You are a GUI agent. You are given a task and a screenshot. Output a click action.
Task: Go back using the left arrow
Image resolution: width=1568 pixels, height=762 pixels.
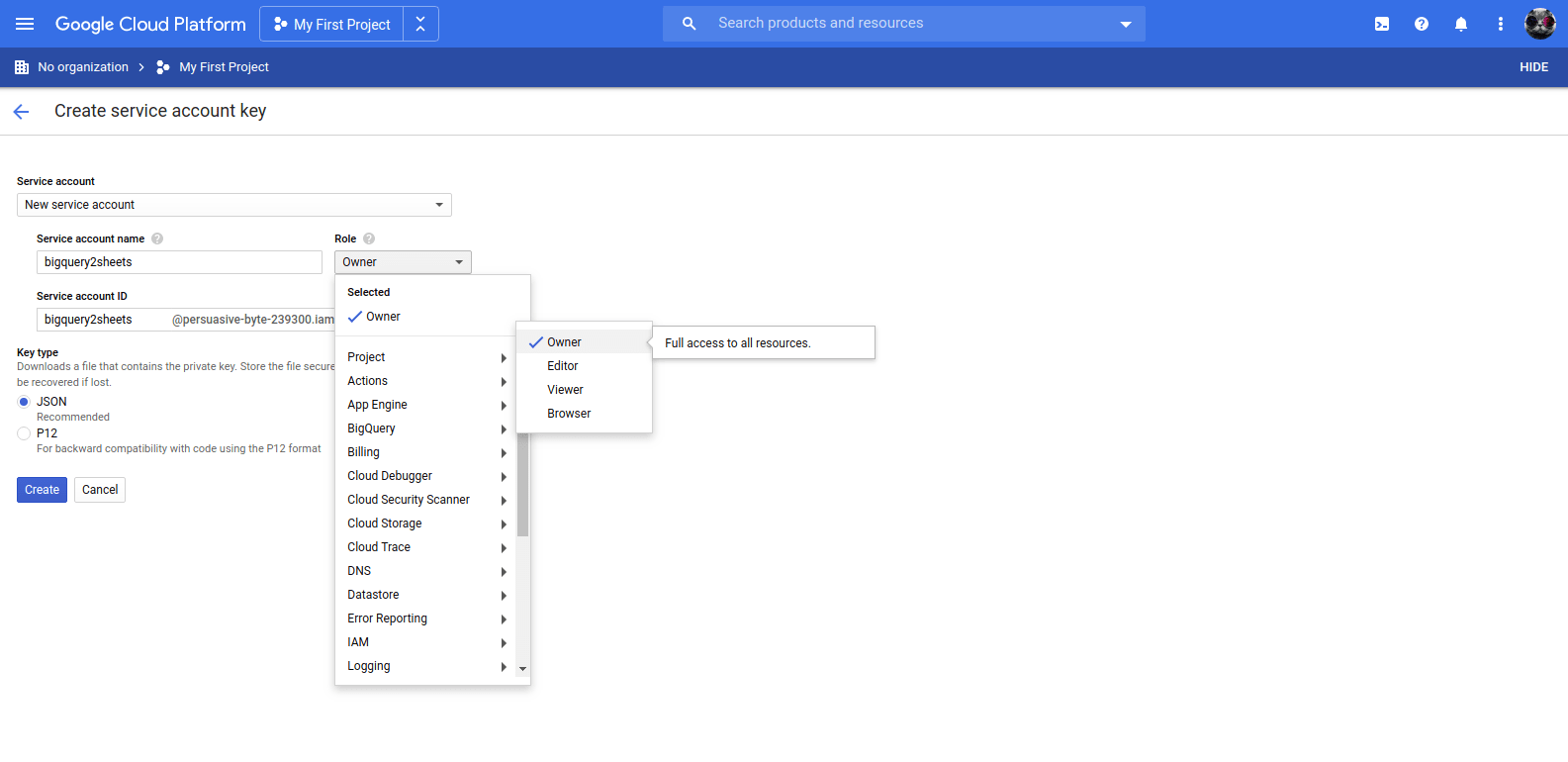[21, 112]
